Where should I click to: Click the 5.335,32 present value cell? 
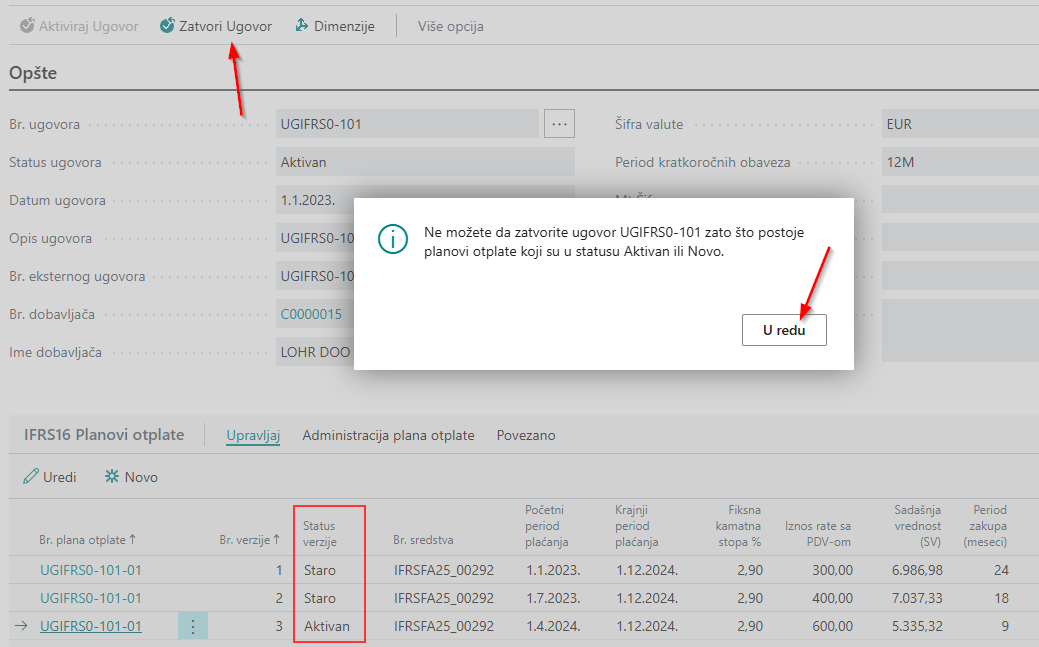point(917,626)
